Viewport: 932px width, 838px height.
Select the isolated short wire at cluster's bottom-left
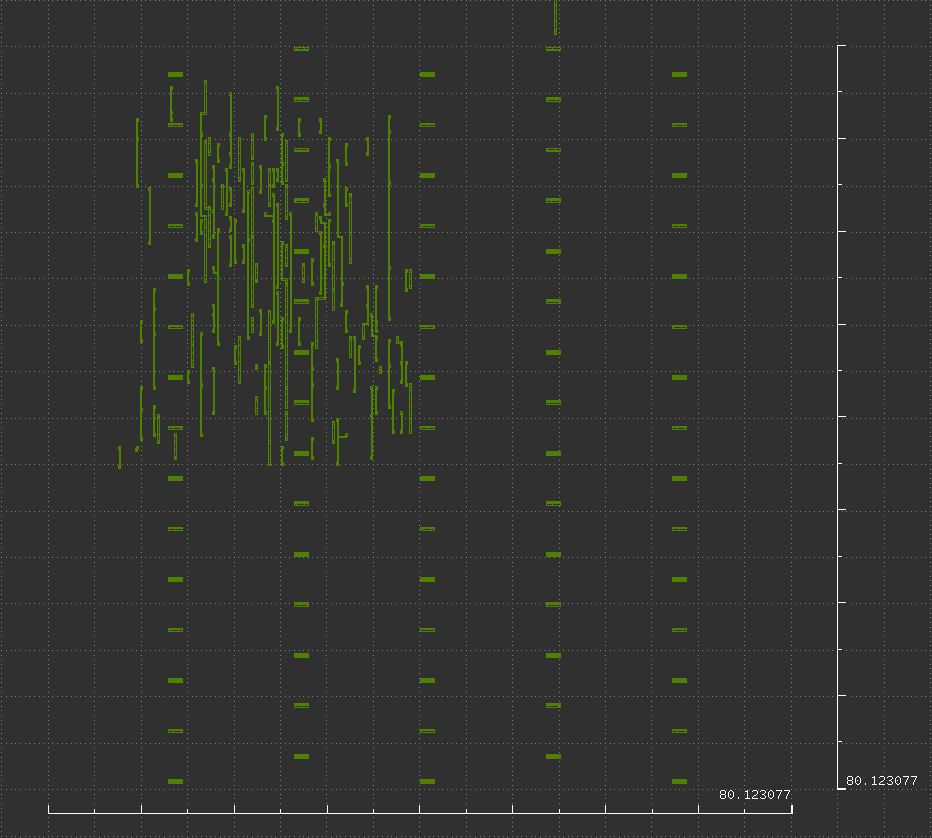coord(120,457)
